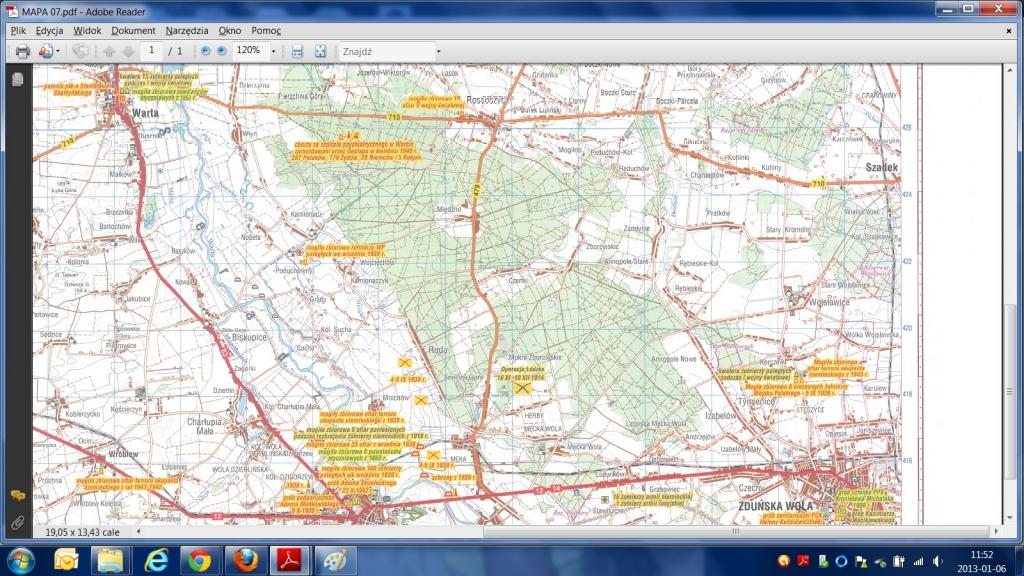The image size is (1024, 576).
Task: Click the page size label 19,05 x 13,43 cale
Action: point(82,532)
